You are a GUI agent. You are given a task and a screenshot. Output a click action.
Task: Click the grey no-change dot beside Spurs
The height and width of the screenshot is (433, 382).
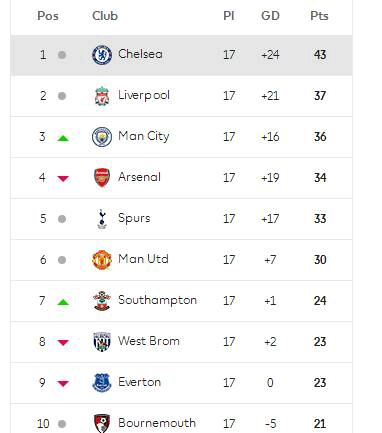click(x=62, y=219)
